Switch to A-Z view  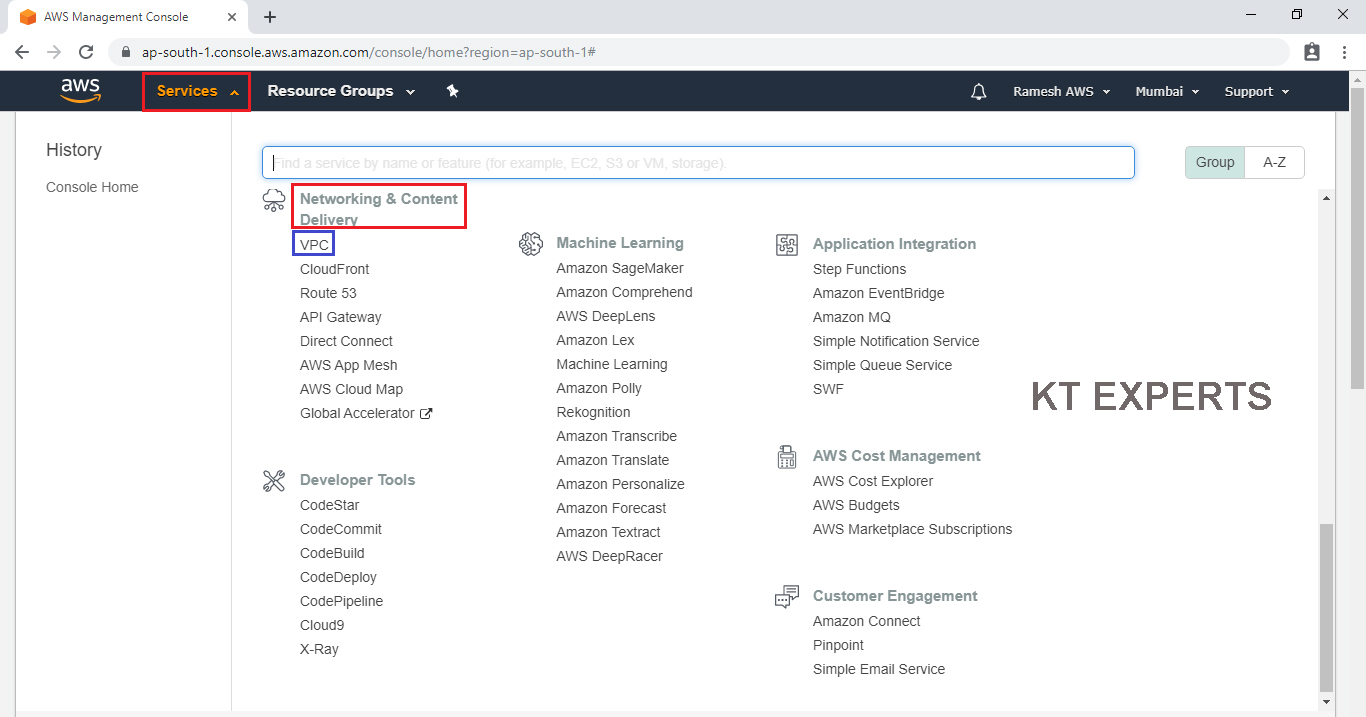(x=1274, y=162)
